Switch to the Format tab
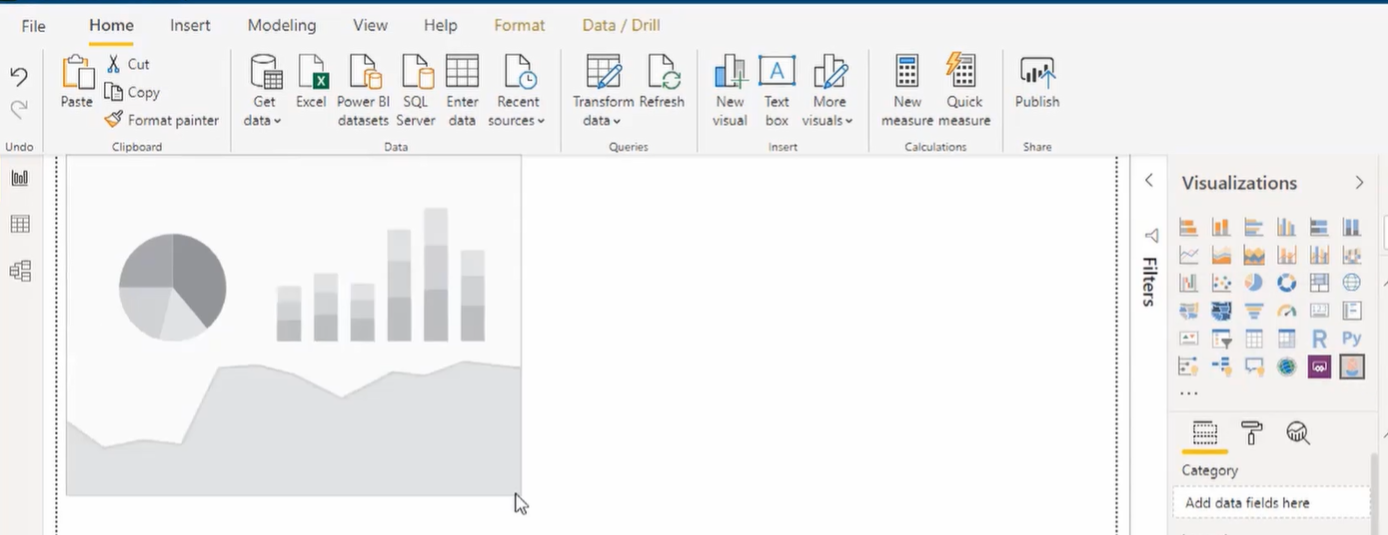Viewport: 1388px width, 535px height. pos(520,25)
